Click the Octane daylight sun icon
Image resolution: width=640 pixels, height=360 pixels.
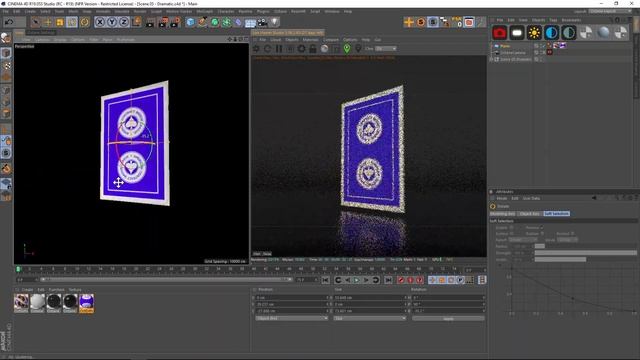pyautogui.click(x=534, y=33)
